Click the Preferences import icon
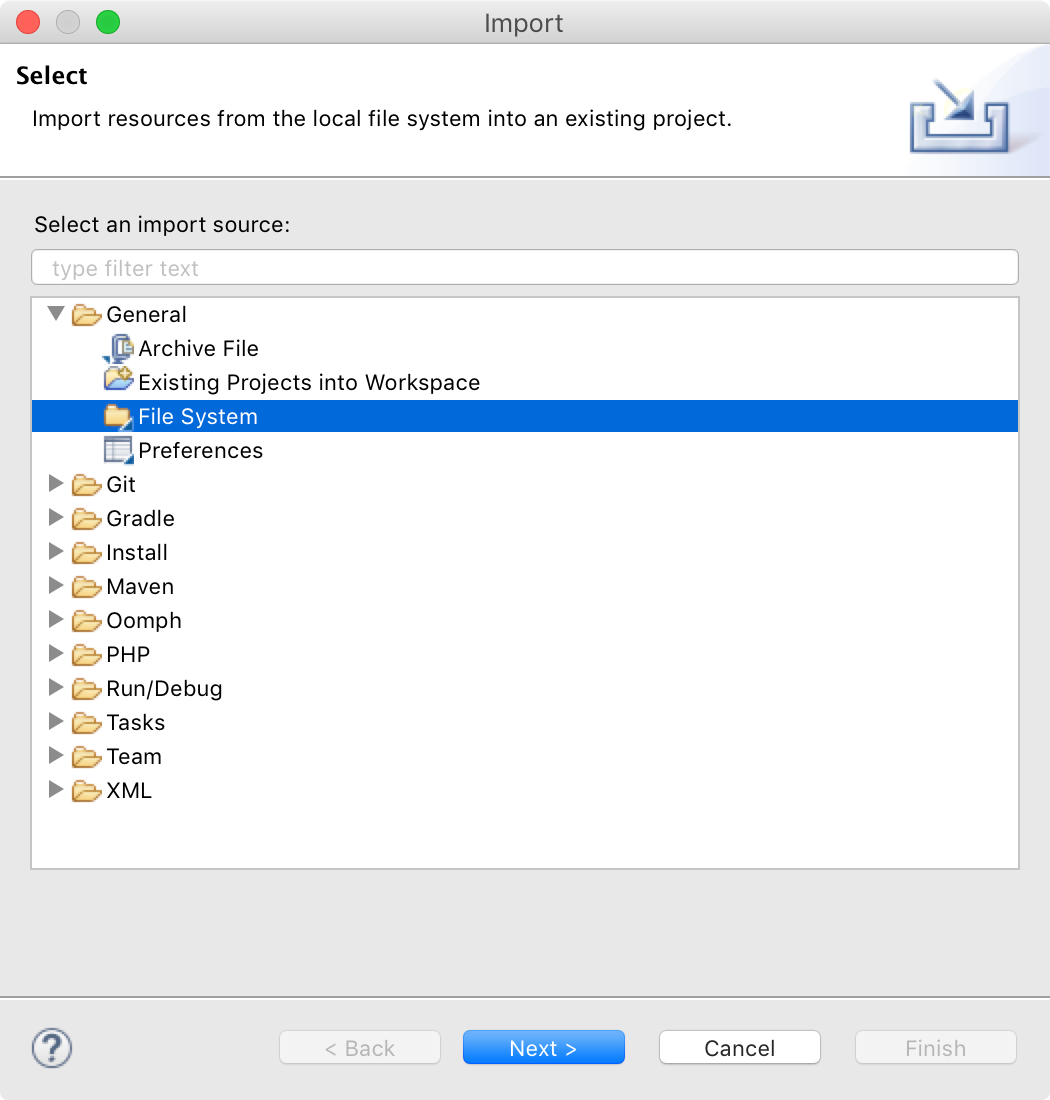The image size is (1050, 1100). [x=118, y=450]
